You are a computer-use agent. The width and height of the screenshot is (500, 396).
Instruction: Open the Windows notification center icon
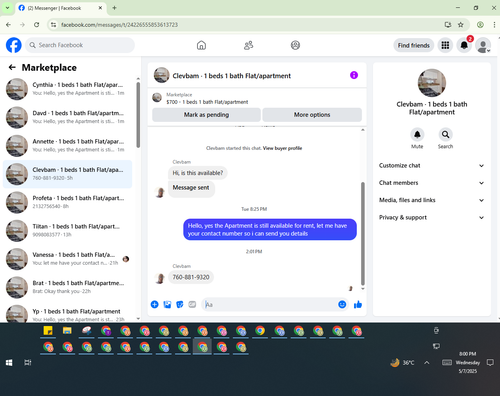click(490, 363)
